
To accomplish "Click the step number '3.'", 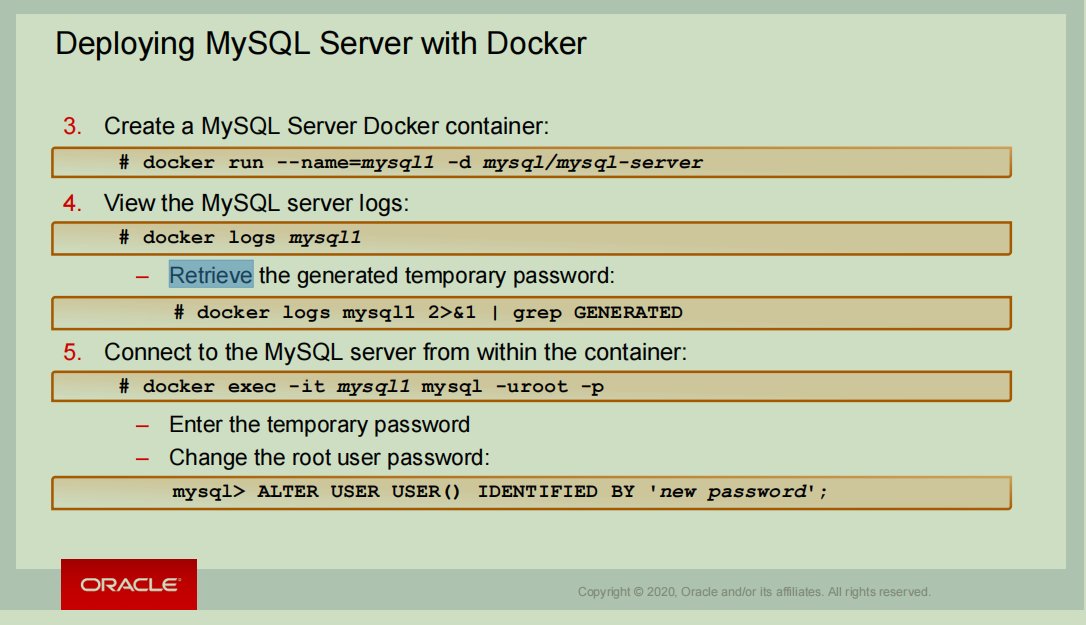I will 72,126.
